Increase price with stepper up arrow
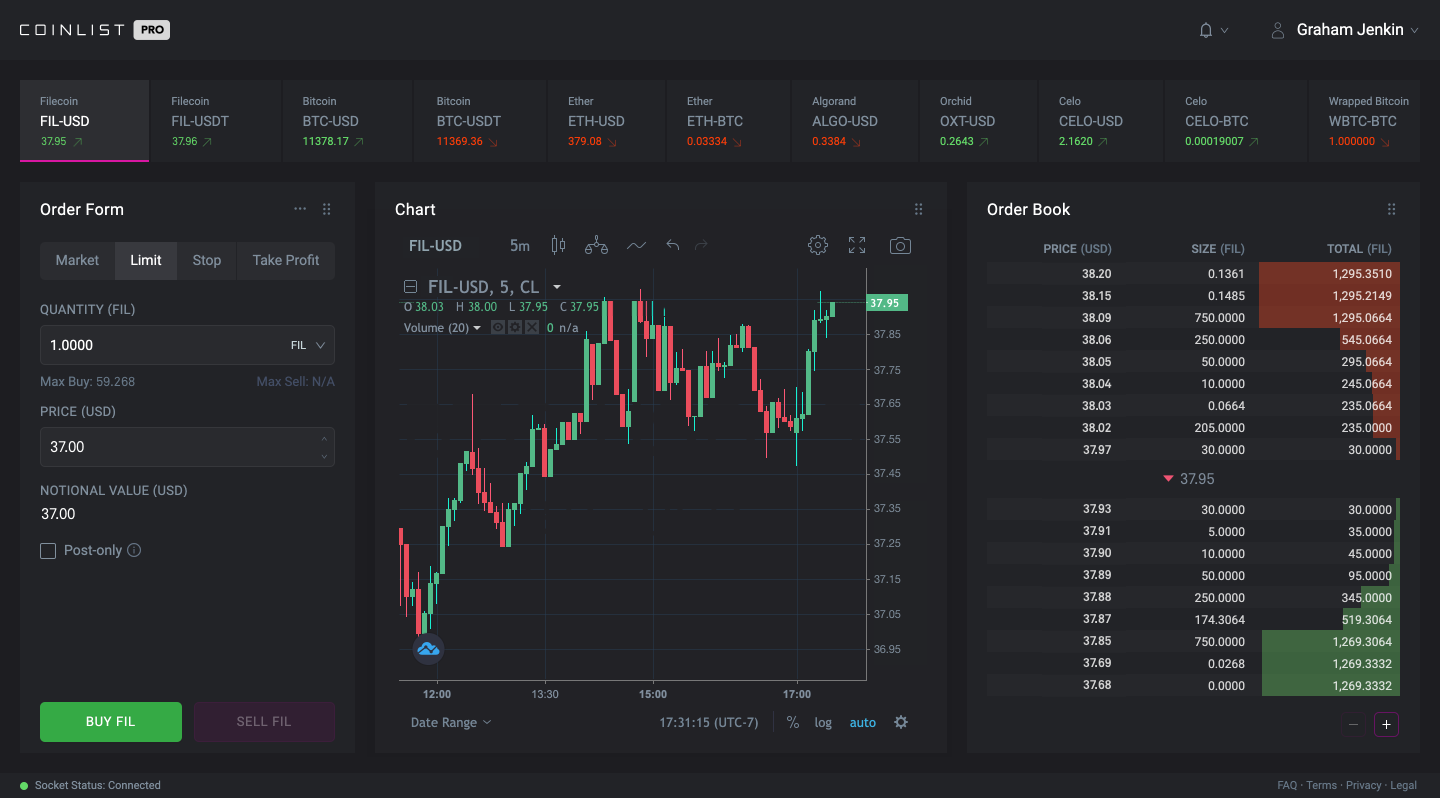Image resolution: width=1440 pixels, height=798 pixels. (x=324, y=438)
